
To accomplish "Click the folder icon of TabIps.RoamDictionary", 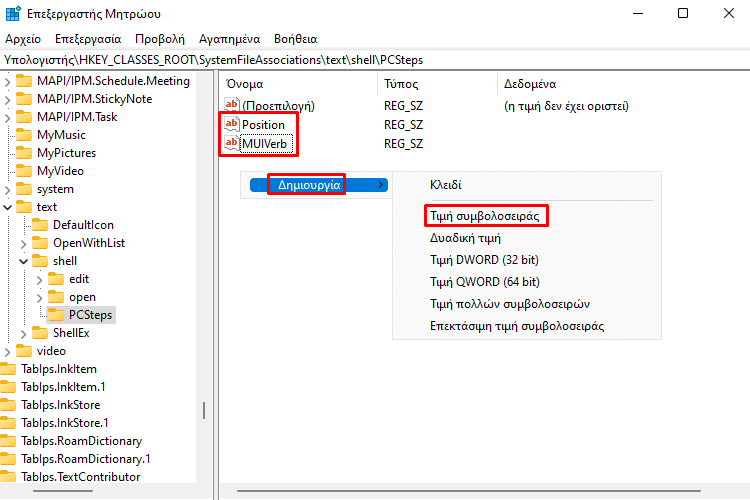I will pos(8,441).
